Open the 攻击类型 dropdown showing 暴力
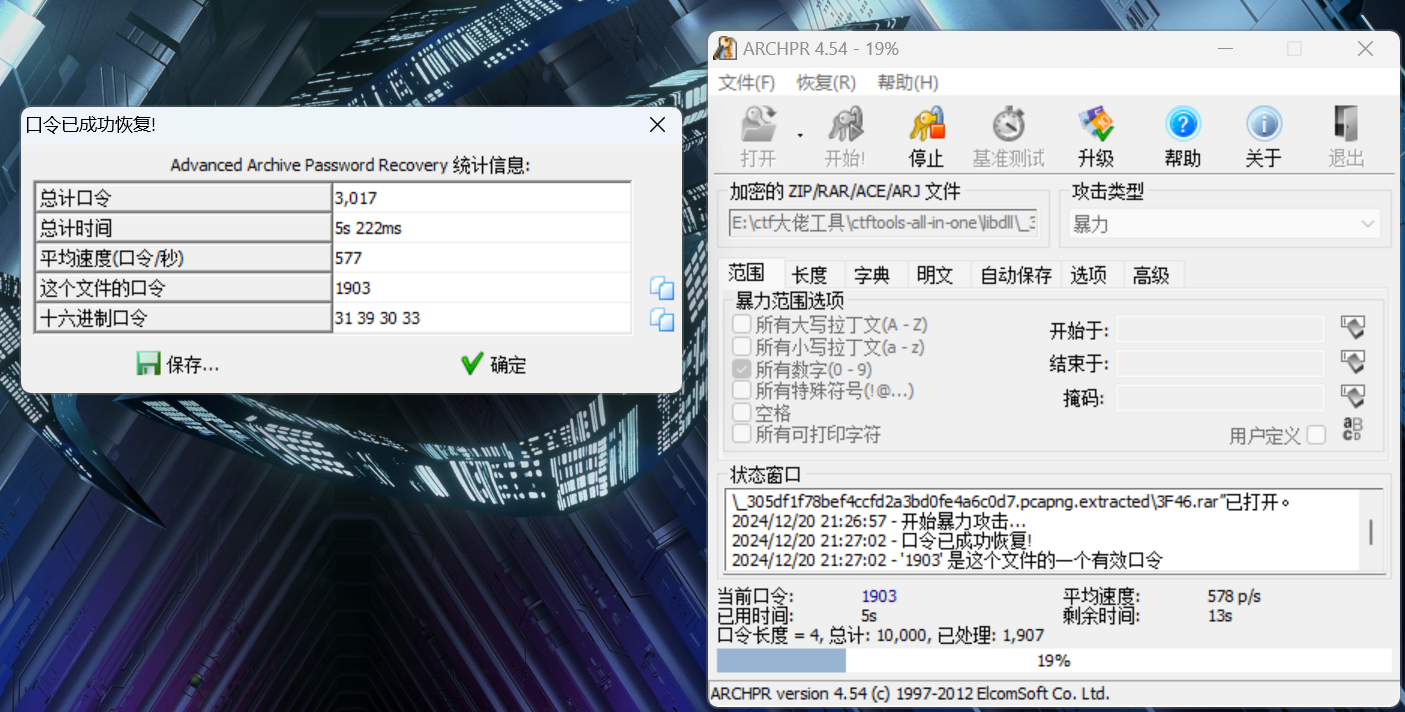This screenshot has height=712, width=1405. (1224, 224)
